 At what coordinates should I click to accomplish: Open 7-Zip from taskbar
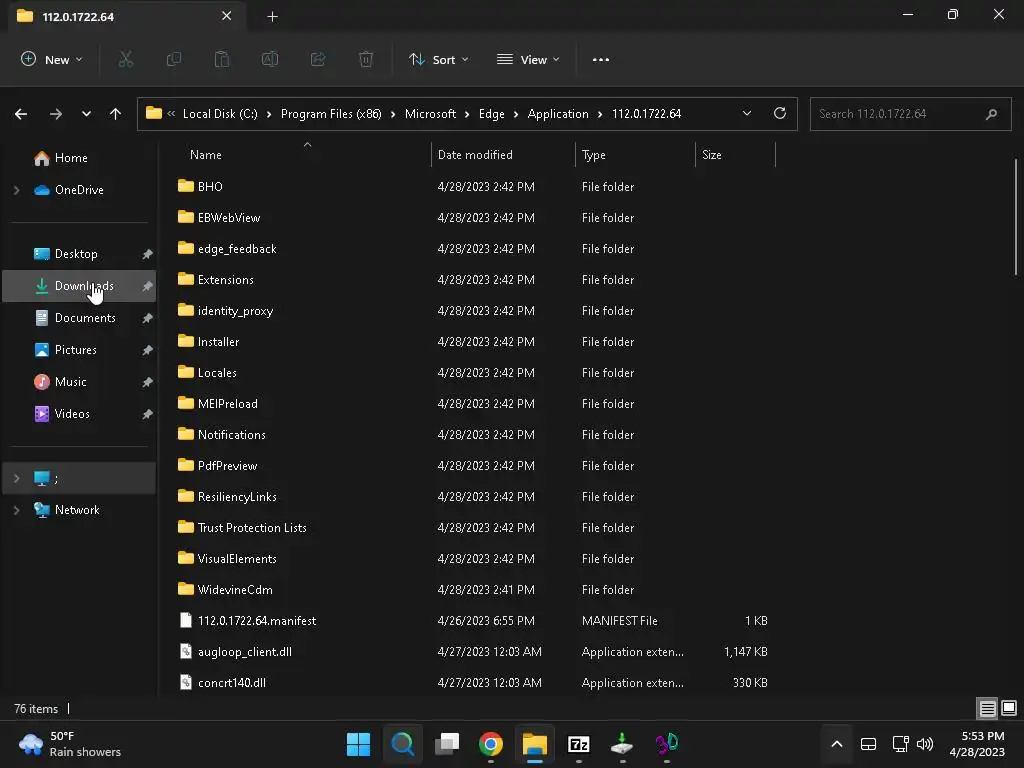coord(579,744)
